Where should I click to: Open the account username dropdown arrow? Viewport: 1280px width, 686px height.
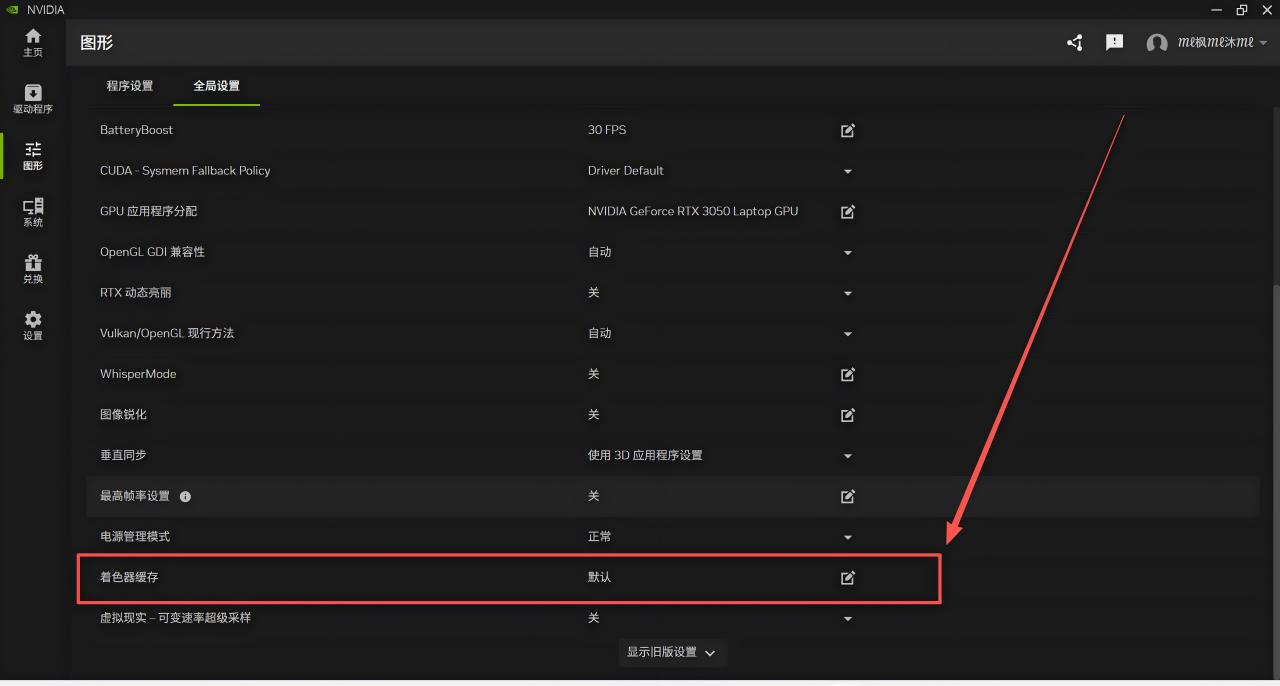click(1263, 43)
